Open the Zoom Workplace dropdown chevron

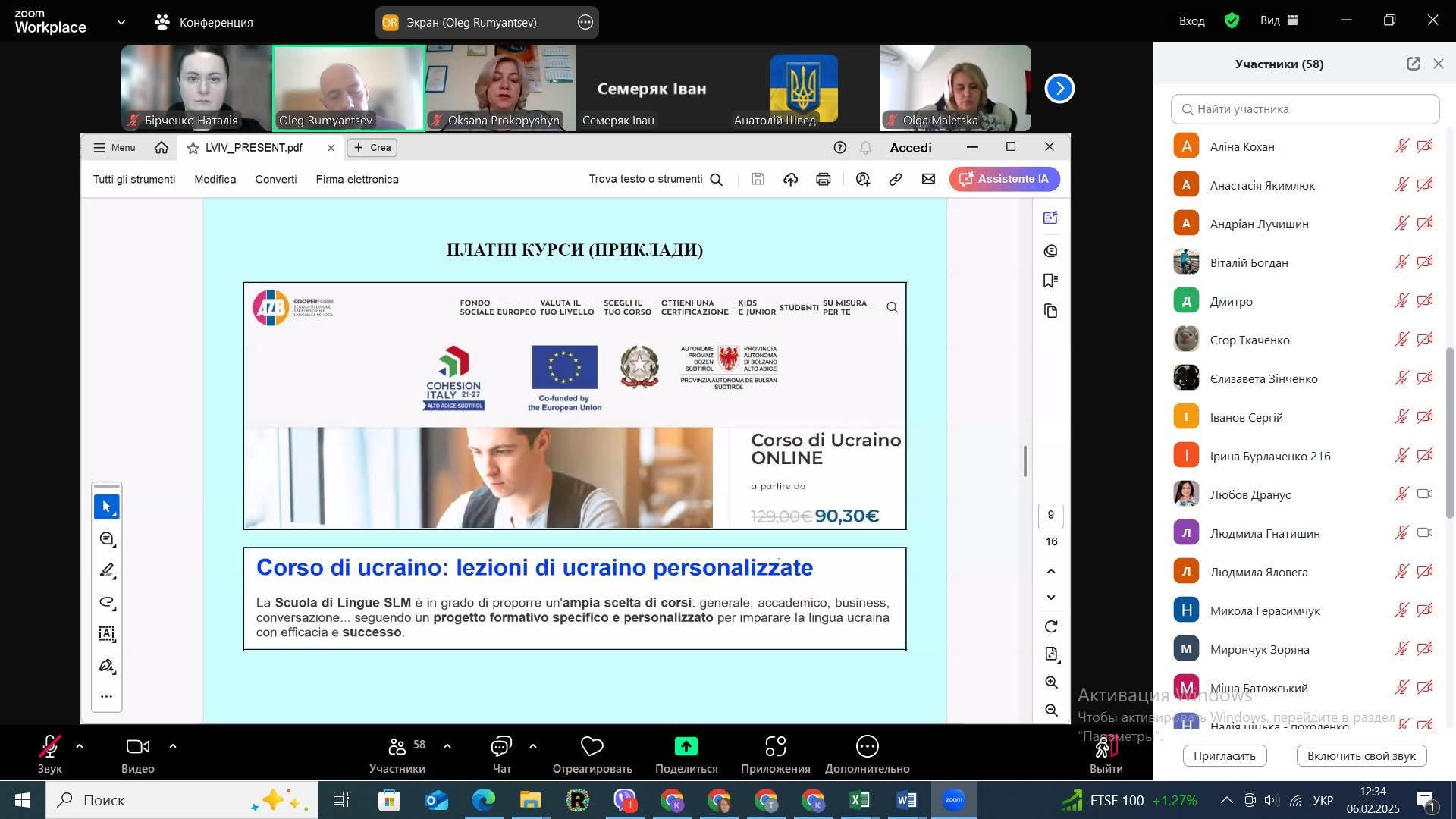tap(121, 23)
